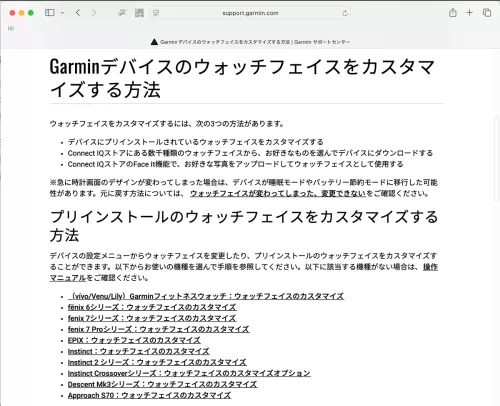Select the Garmin サポートセンター tab
Image resolution: width=500 pixels, height=406 pixels.
[x=250, y=42]
